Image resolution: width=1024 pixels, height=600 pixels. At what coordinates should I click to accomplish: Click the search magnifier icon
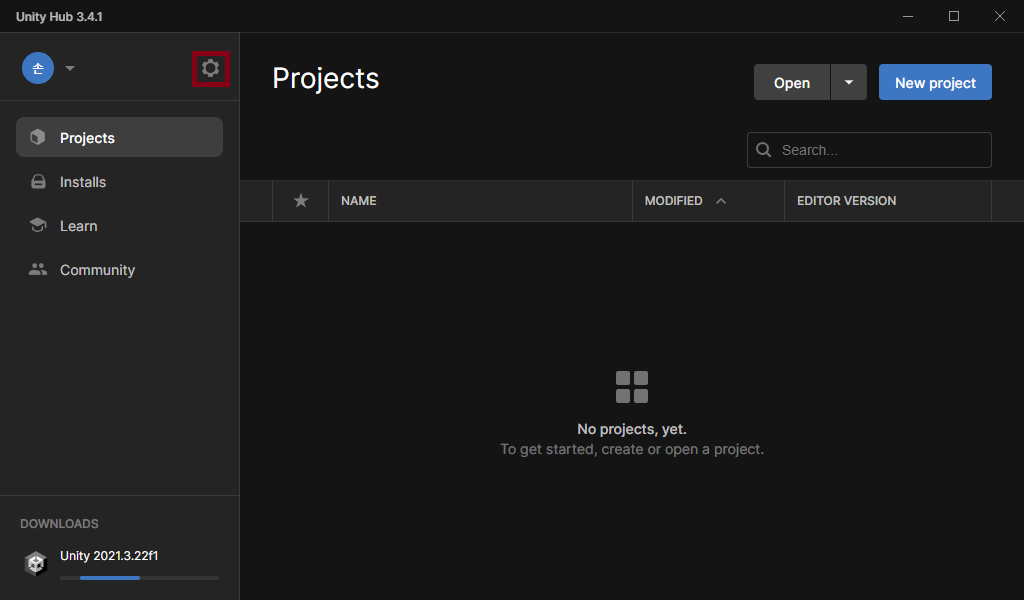click(763, 150)
